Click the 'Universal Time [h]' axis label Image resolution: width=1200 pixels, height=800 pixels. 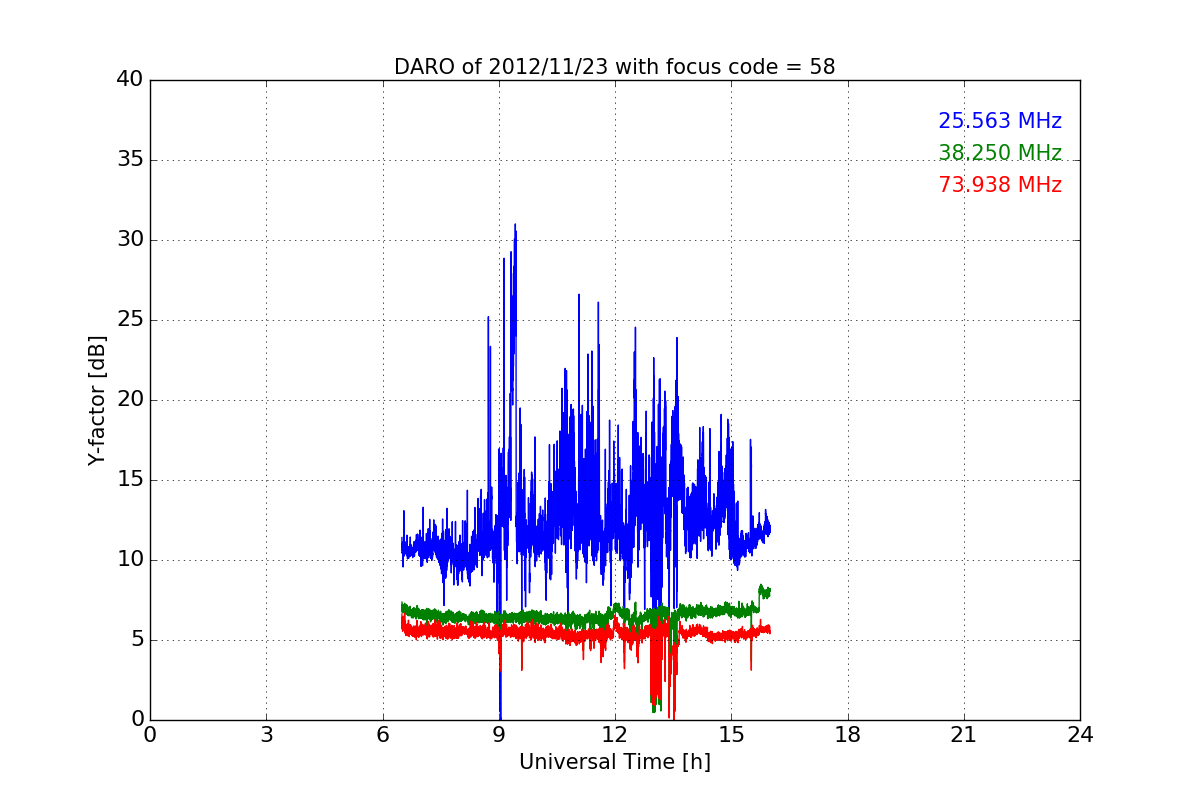[614, 762]
